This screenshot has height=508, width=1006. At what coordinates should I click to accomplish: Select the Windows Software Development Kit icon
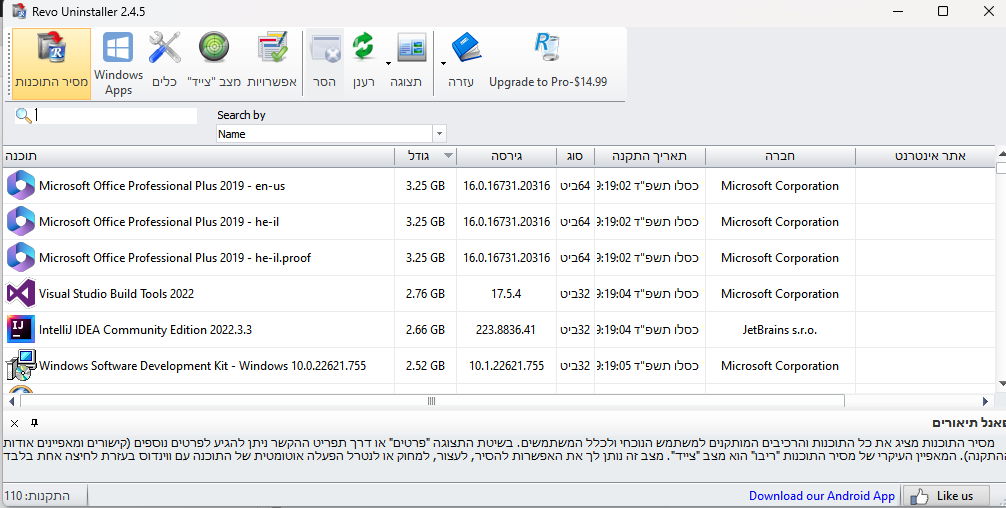click(21, 366)
